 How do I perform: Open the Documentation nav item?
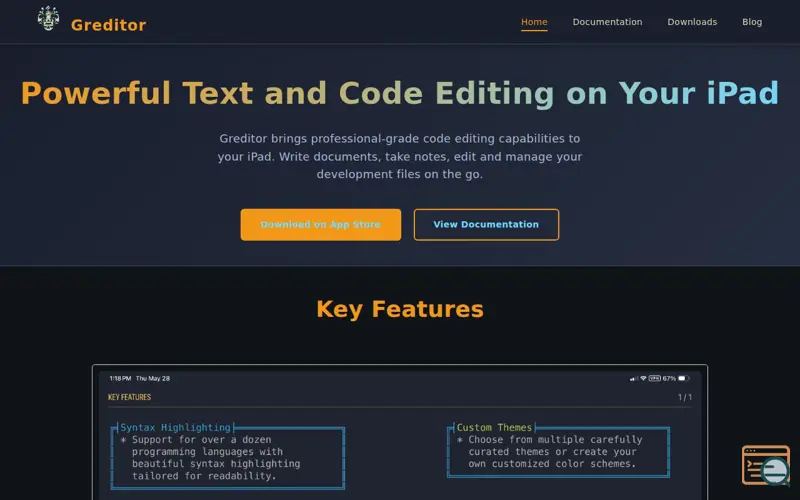click(x=607, y=22)
